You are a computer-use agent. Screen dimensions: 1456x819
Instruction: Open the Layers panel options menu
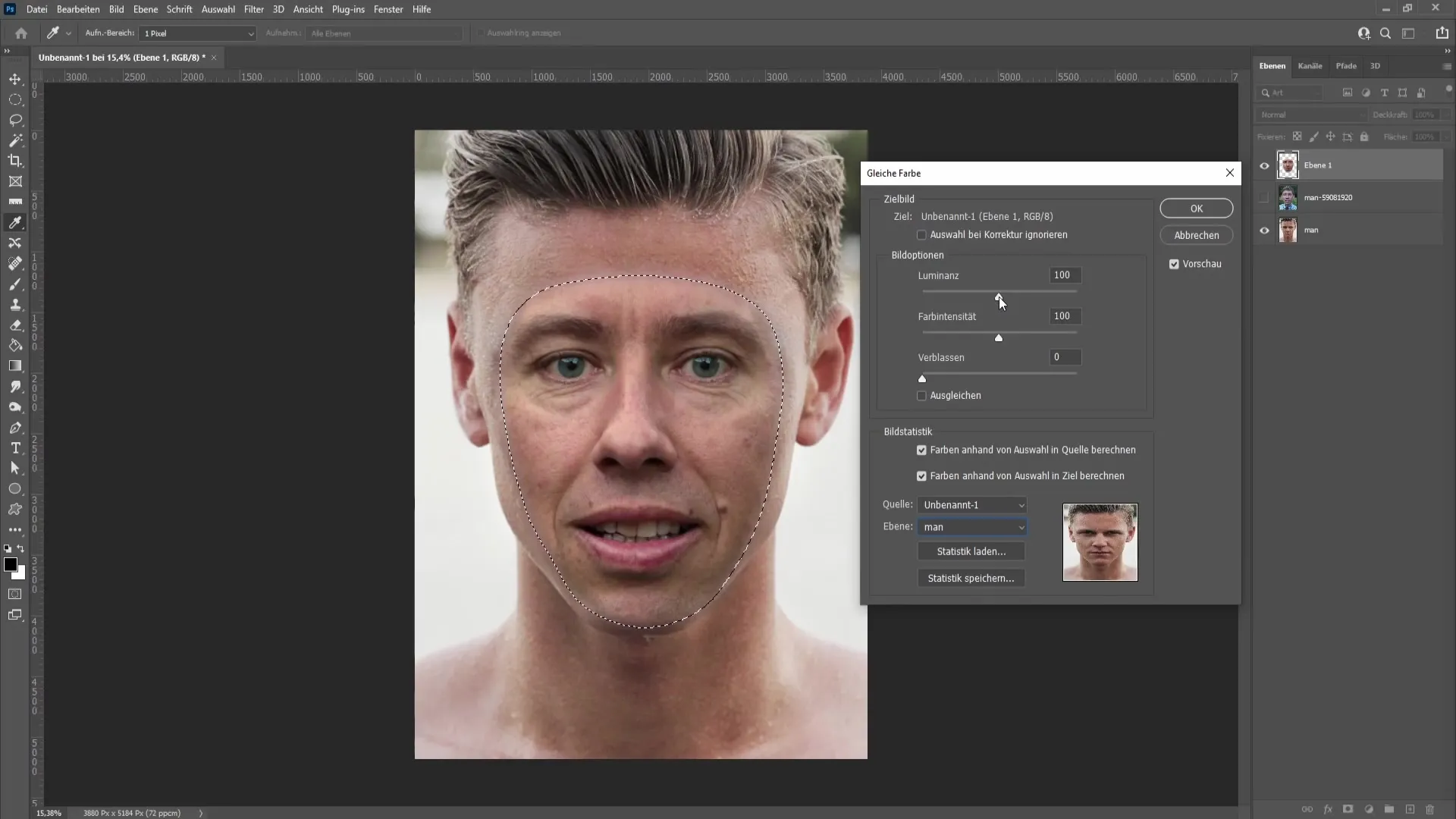pos(1447,67)
